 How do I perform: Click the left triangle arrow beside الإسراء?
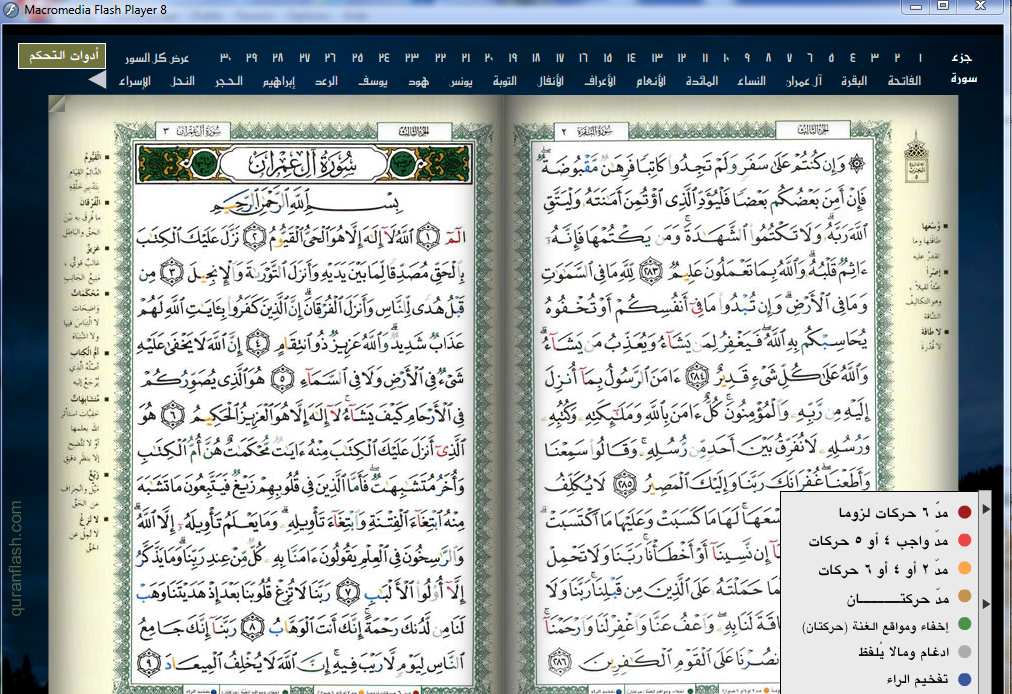(x=97, y=79)
